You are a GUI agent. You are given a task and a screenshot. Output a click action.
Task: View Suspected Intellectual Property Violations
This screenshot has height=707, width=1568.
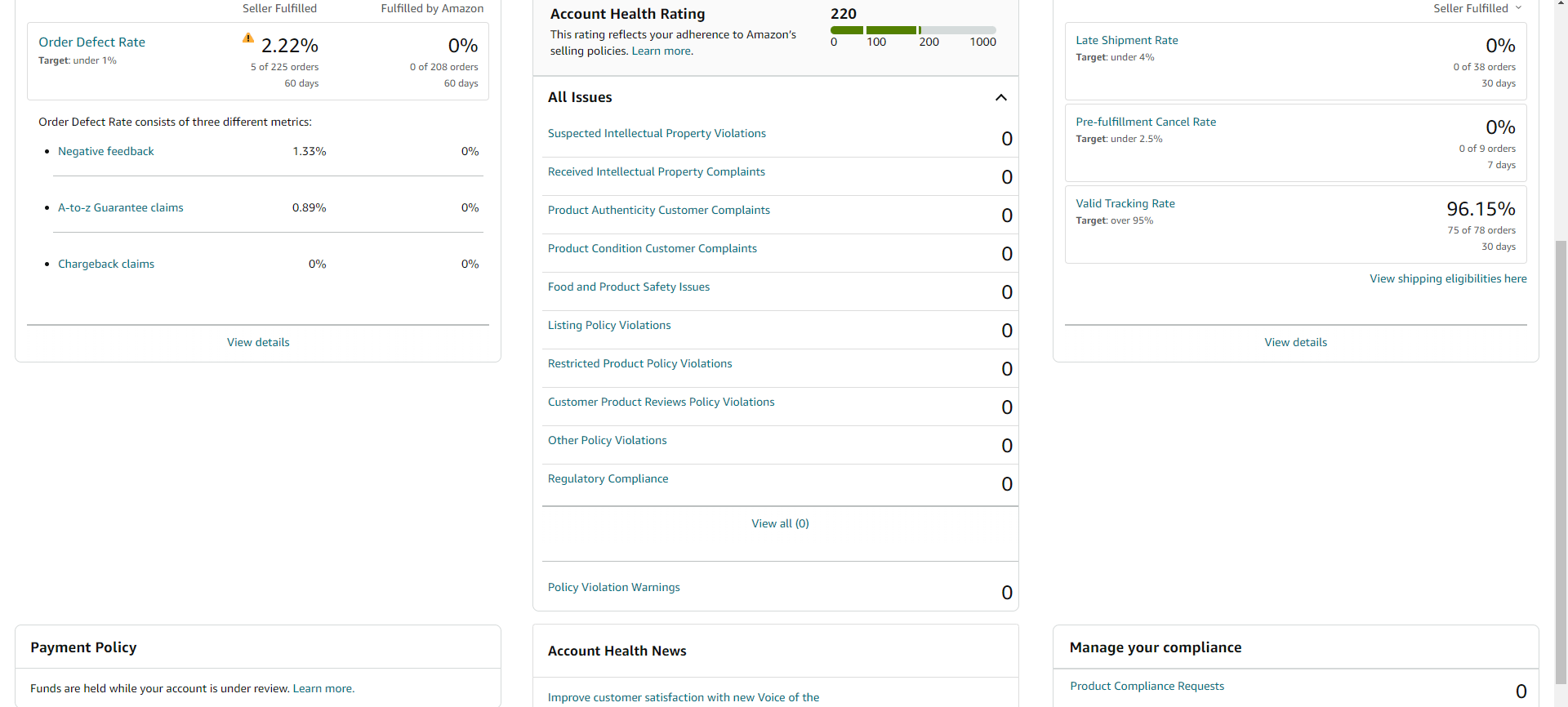[x=657, y=133]
